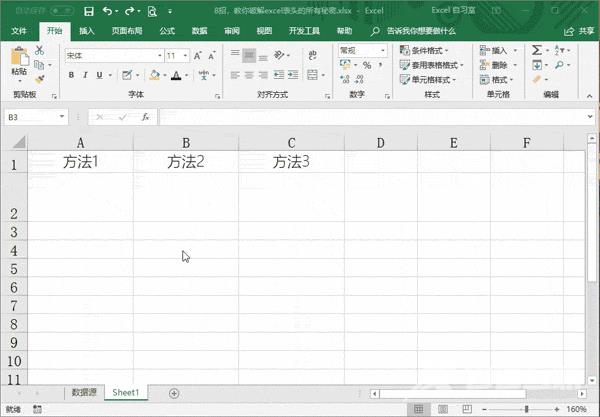Switch to the Insert ribbon tab
Screen dimensions: 600x417
click(86, 31)
